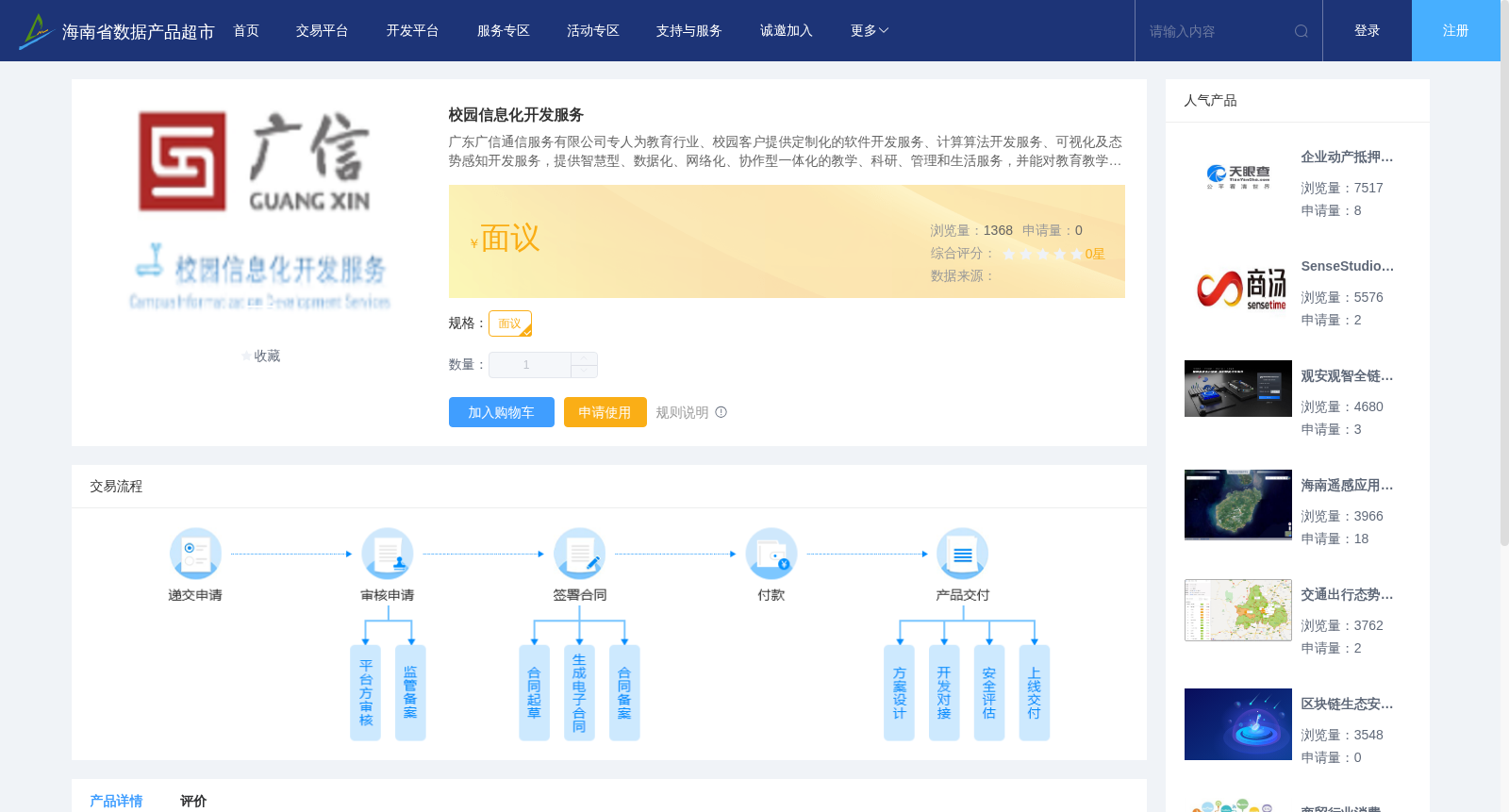Open the 海南遥感应用 product title
1509x812 pixels.
1347,486
